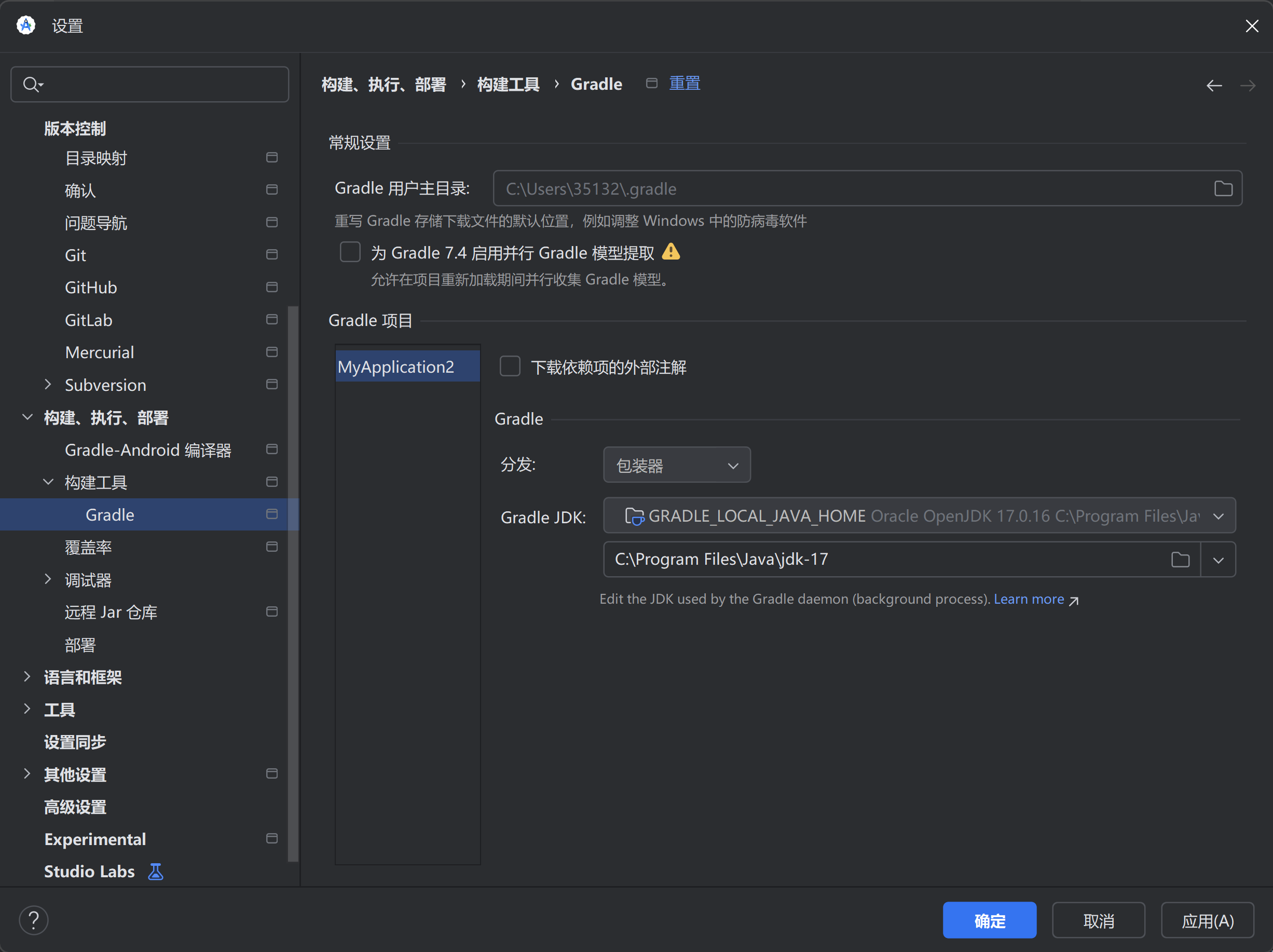Select 覆盖率 in settings tree

coord(88,547)
